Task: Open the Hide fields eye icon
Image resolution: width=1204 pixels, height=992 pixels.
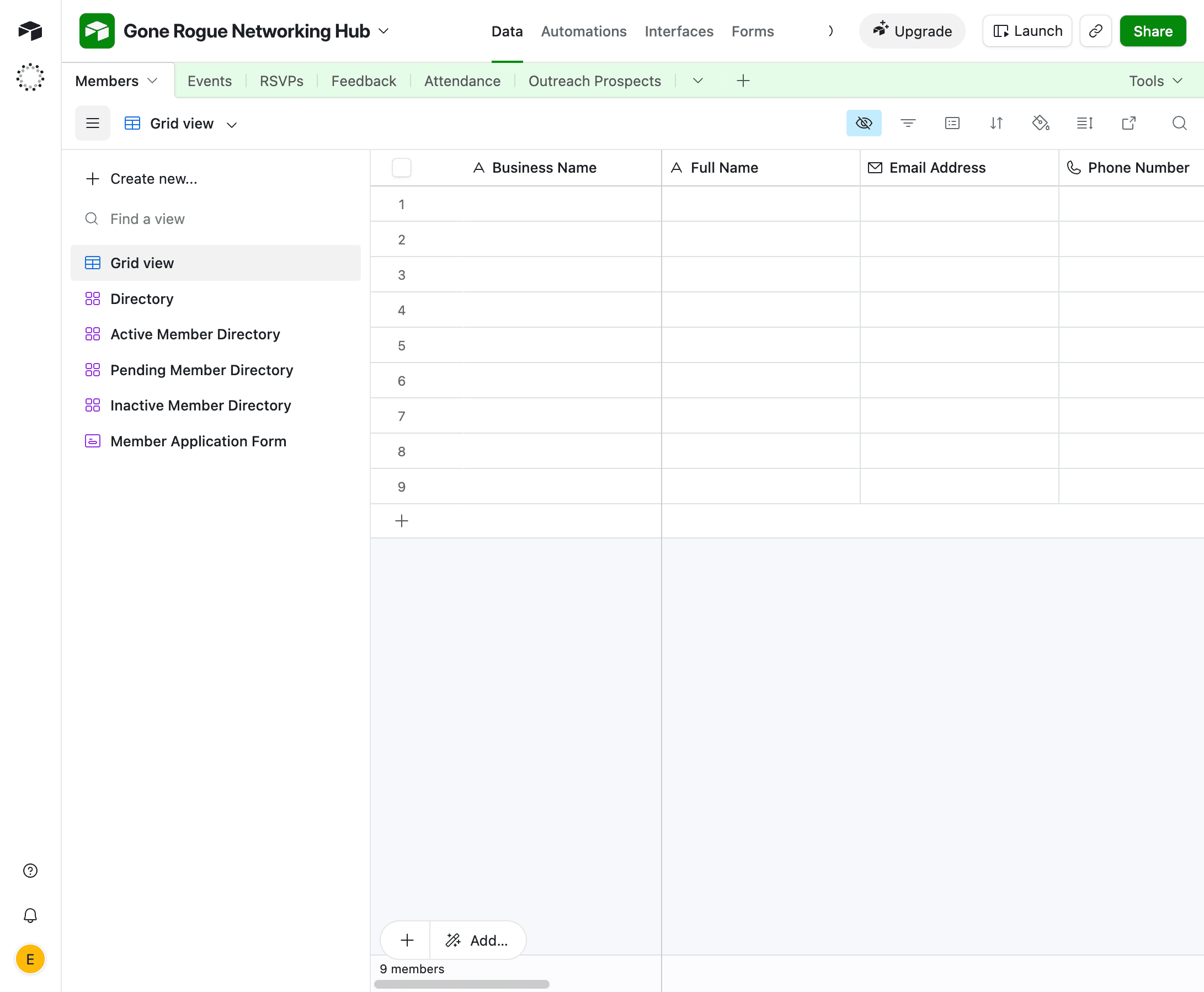Action: 864,124
